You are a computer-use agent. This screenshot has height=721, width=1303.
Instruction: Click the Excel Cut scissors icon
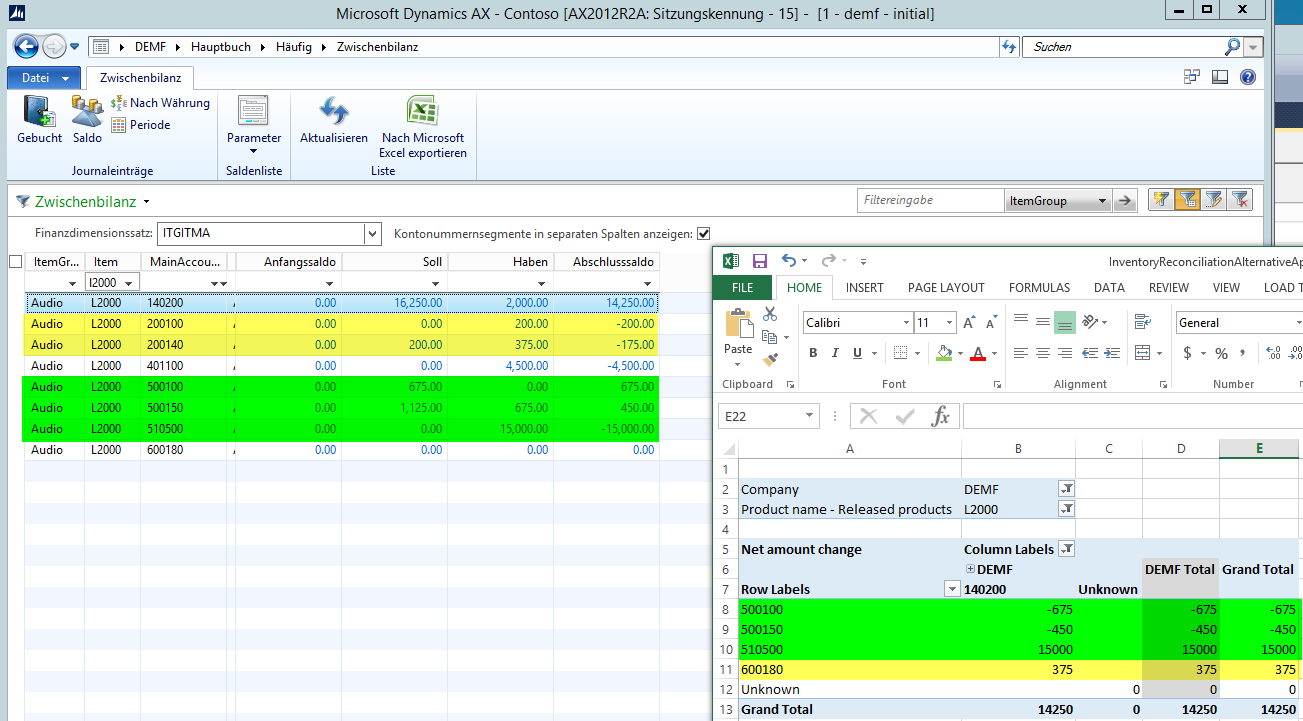[770, 314]
